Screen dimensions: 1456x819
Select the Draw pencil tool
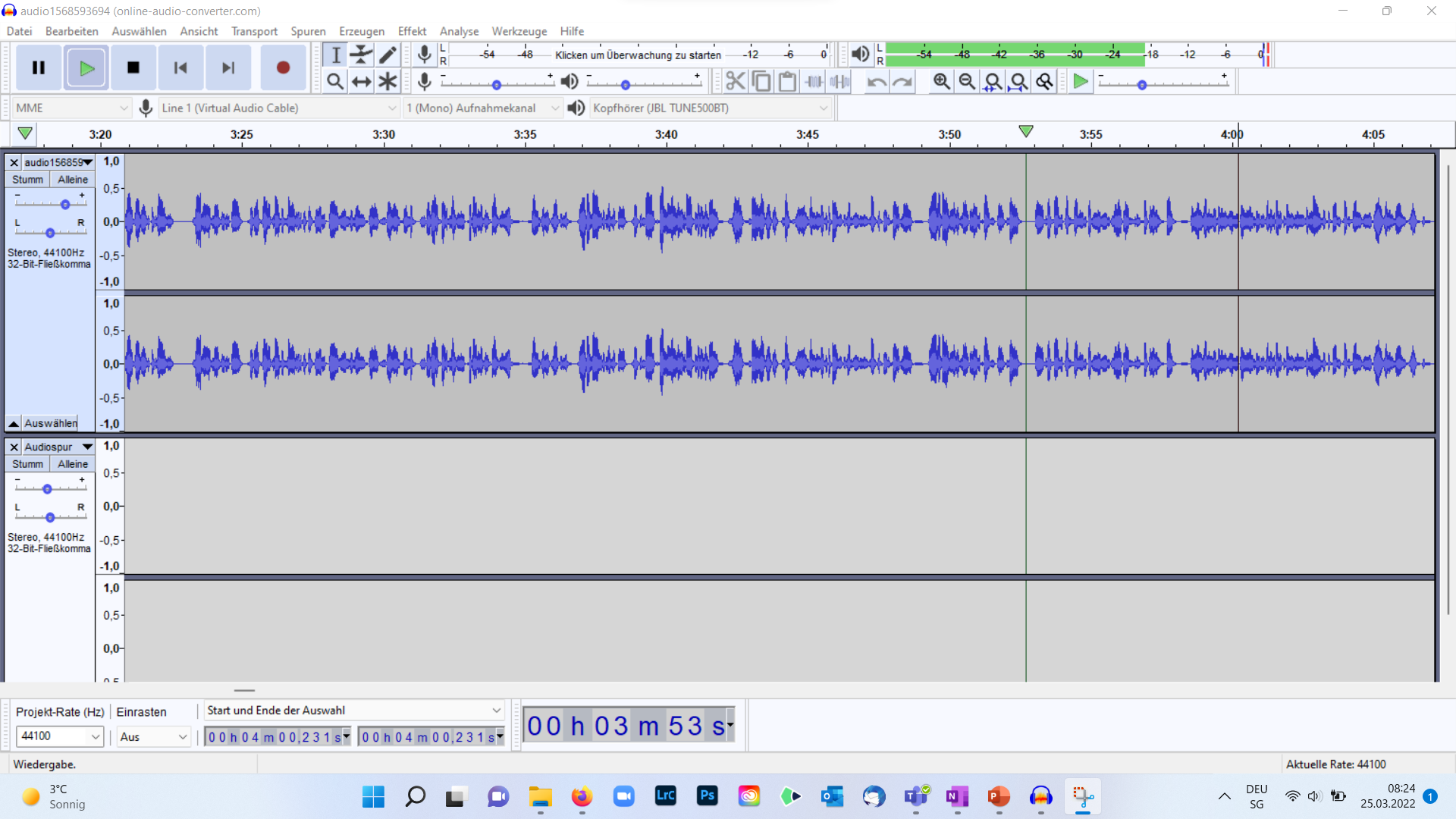click(388, 55)
